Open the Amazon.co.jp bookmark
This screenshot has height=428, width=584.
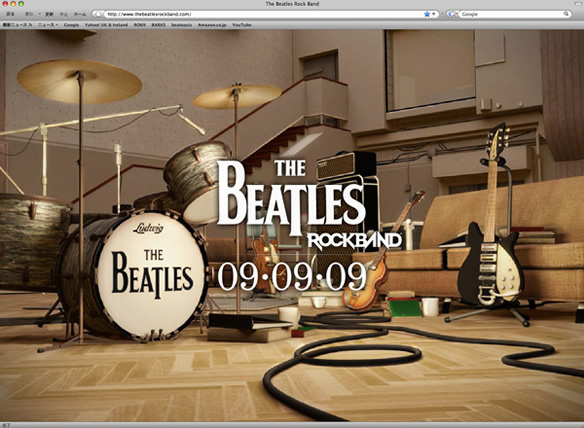(212, 25)
